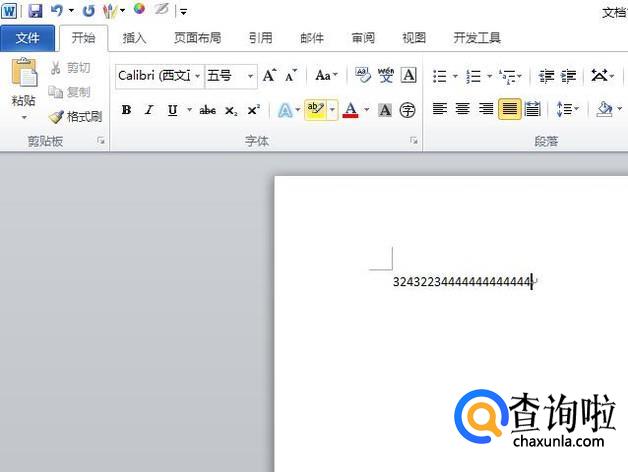
Task: Open the underline style dropdown arrow
Action: pos(189,109)
